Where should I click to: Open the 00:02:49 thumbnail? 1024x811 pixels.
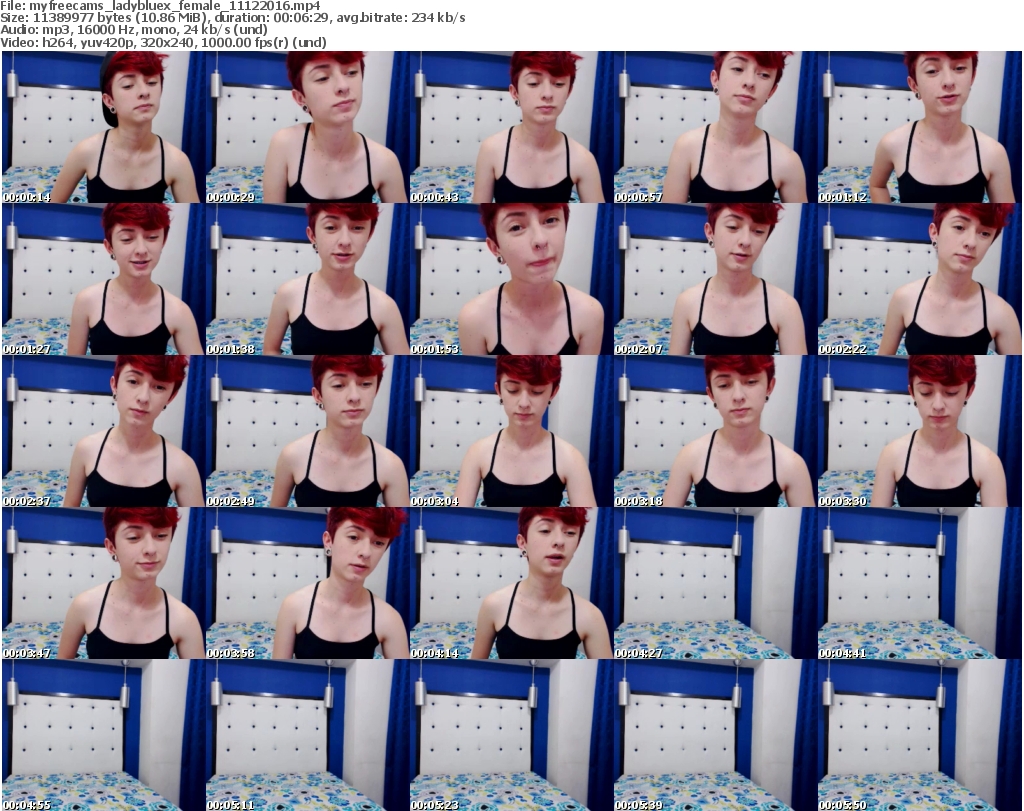point(307,431)
